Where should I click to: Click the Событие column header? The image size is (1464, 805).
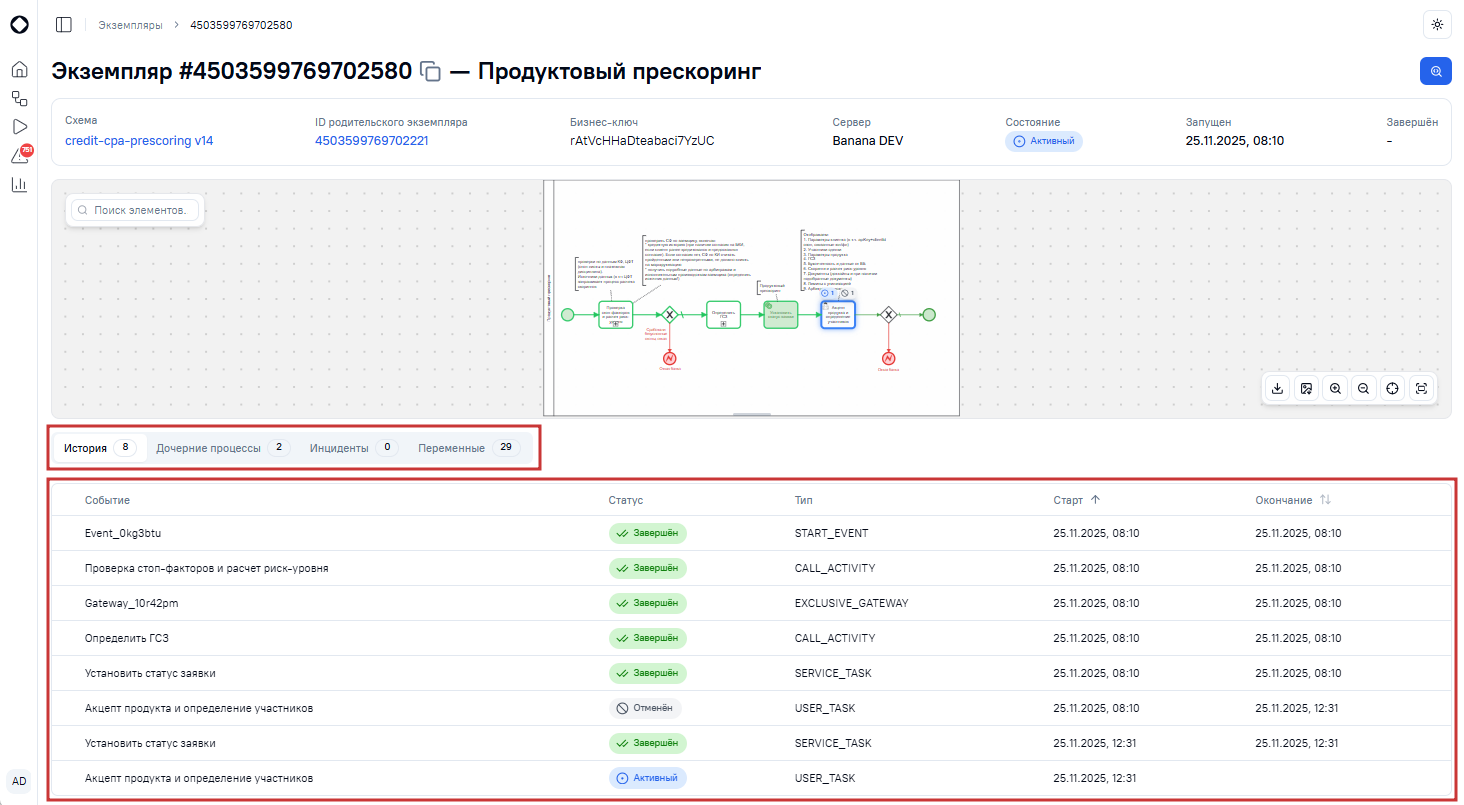click(x=107, y=500)
